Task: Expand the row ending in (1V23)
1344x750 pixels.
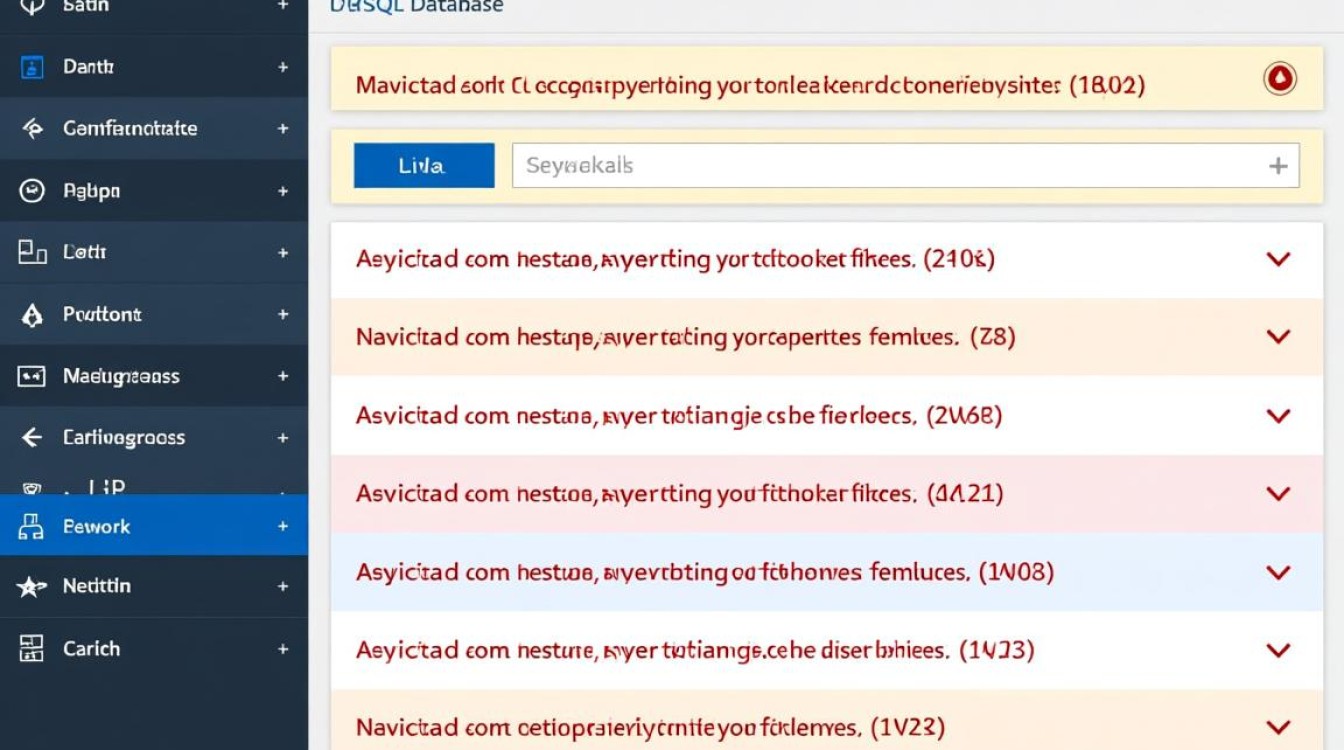Action: coord(1278,727)
